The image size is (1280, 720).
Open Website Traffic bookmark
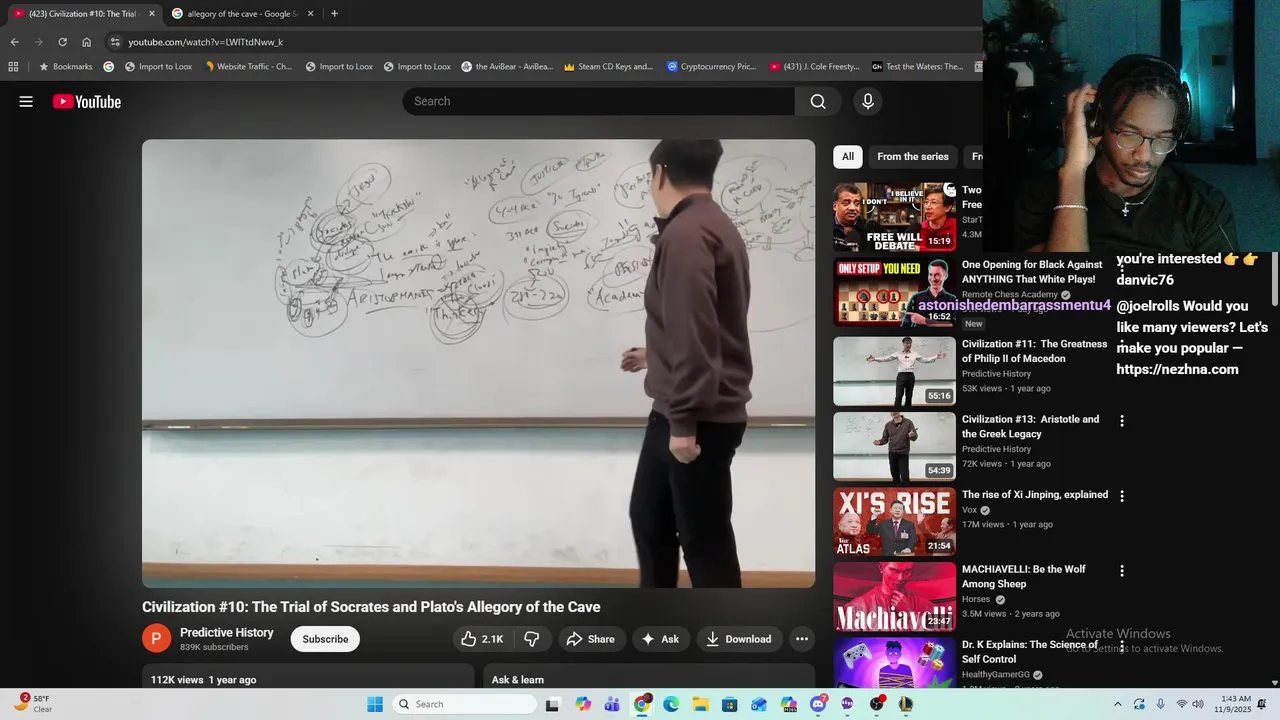click(248, 67)
